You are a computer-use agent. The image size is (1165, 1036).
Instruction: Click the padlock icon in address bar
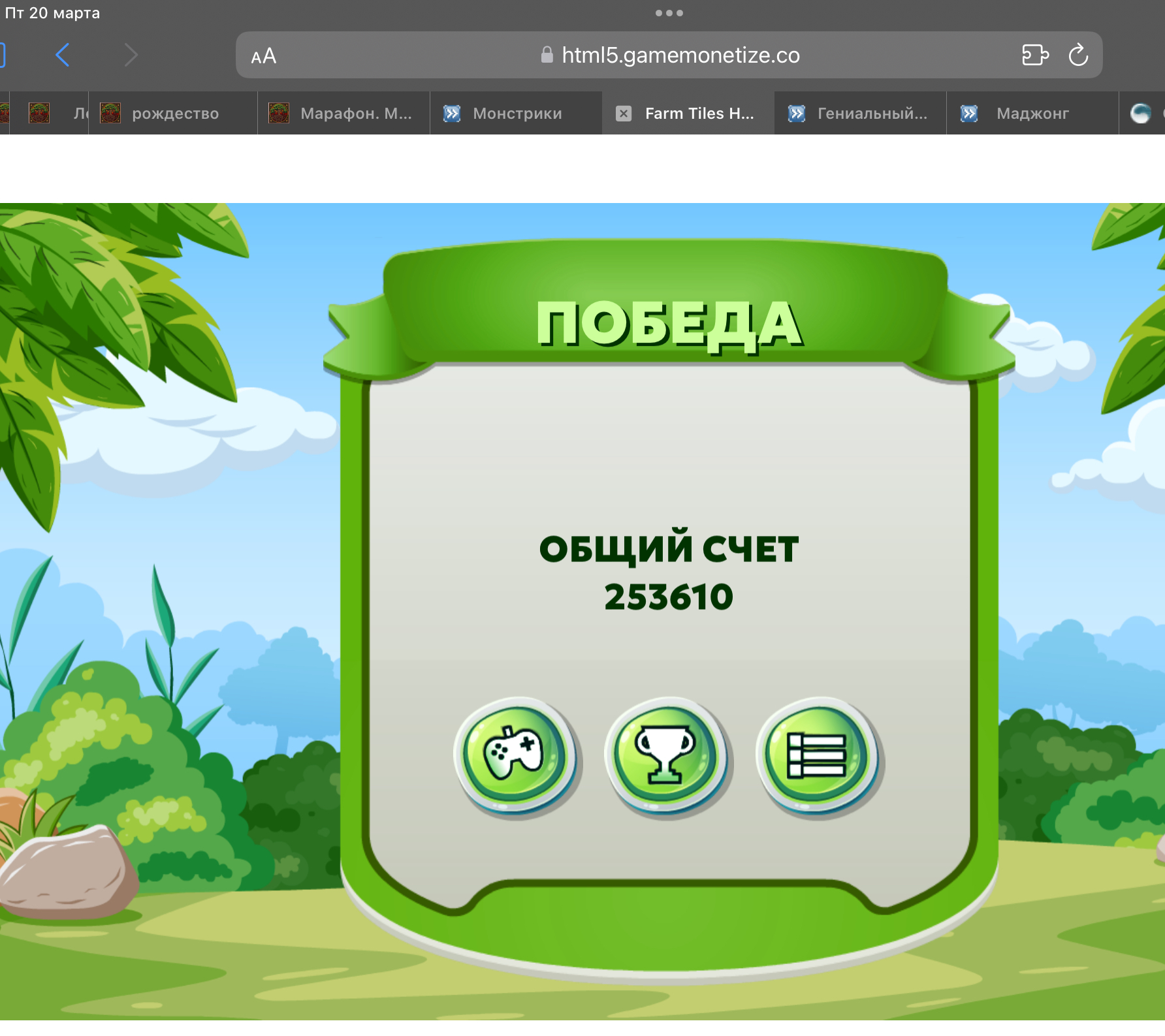[x=547, y=55]
